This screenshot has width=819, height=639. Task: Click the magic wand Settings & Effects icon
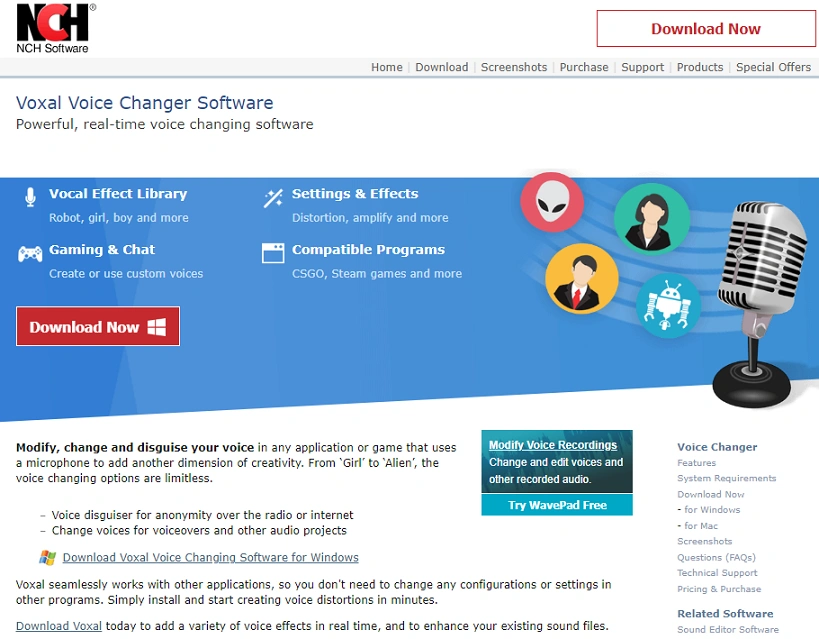[273, 198]
